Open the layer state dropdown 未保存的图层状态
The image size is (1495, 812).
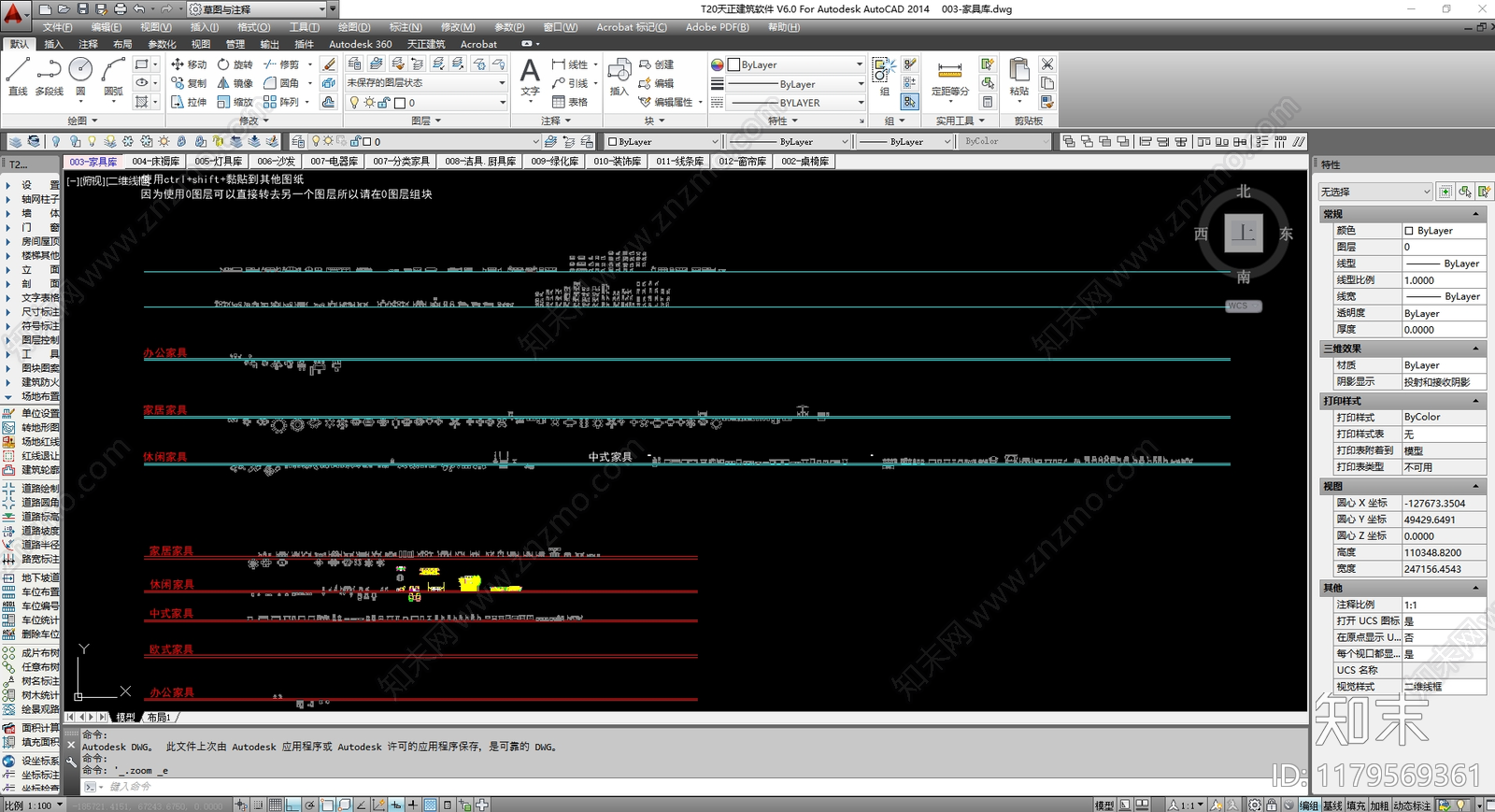click(x=426, y=83)
